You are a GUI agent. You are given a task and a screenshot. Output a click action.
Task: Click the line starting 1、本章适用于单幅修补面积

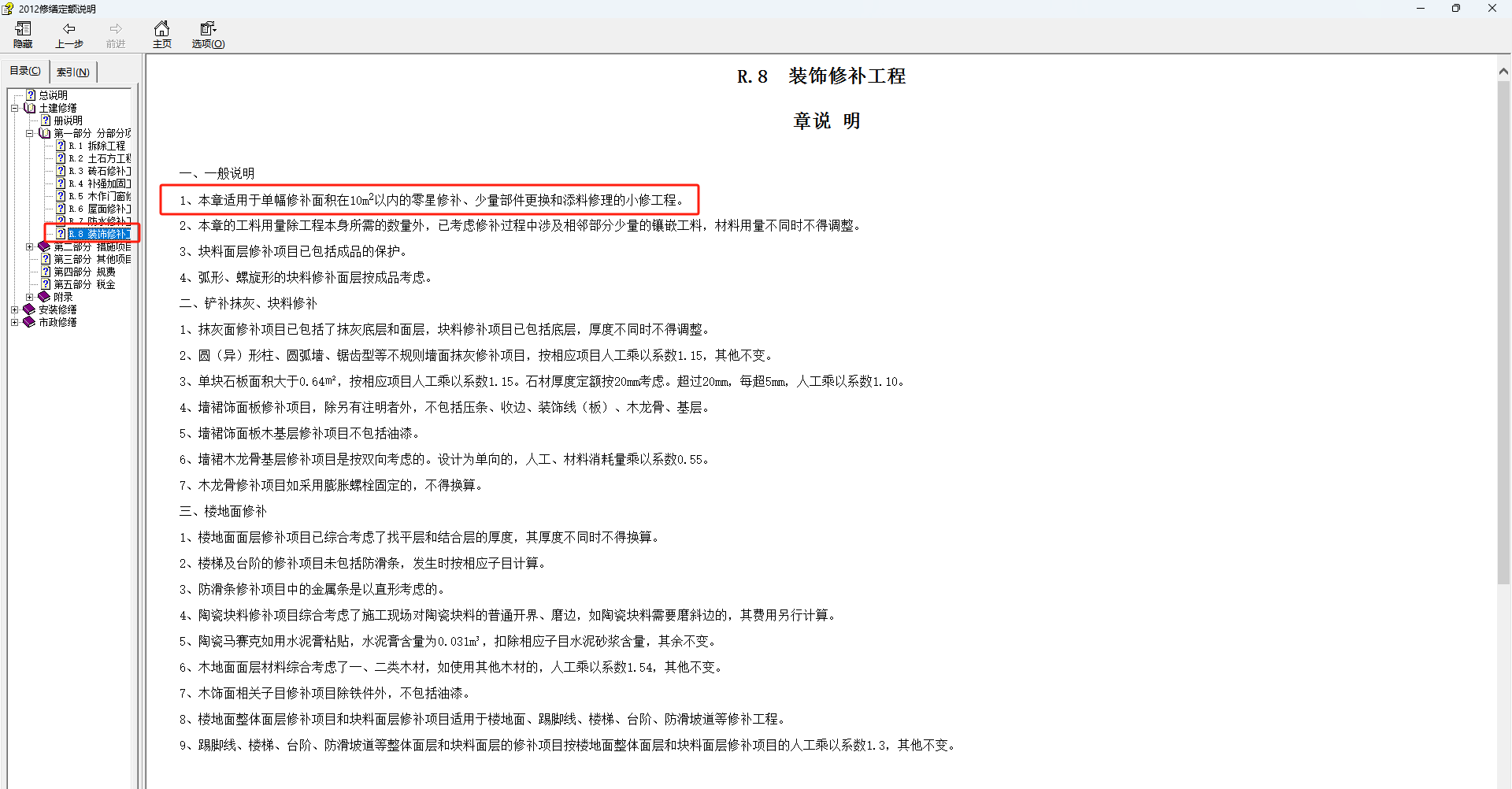coord(433,200)
